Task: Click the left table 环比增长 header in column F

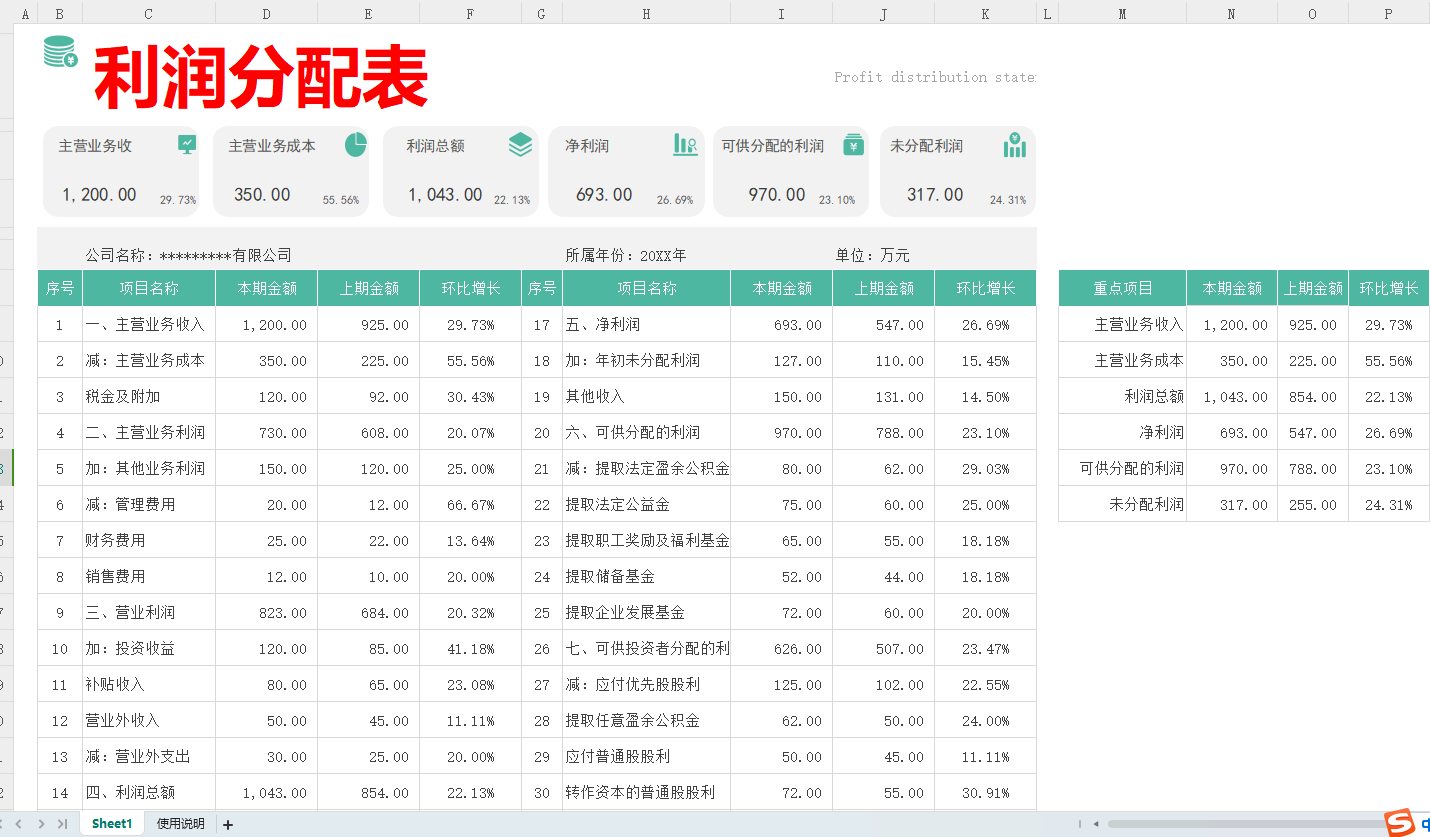Action: coord(470,288)
